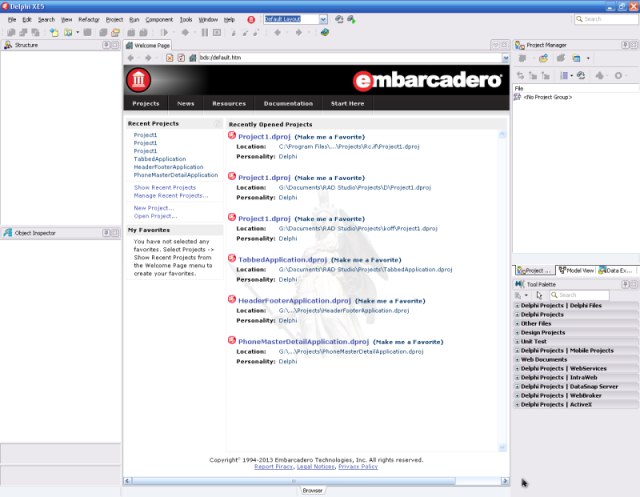The height and width of the screenshot is (497, 640).
Task: Select the Welcome Page tab
Action: (x=148, y=45)
